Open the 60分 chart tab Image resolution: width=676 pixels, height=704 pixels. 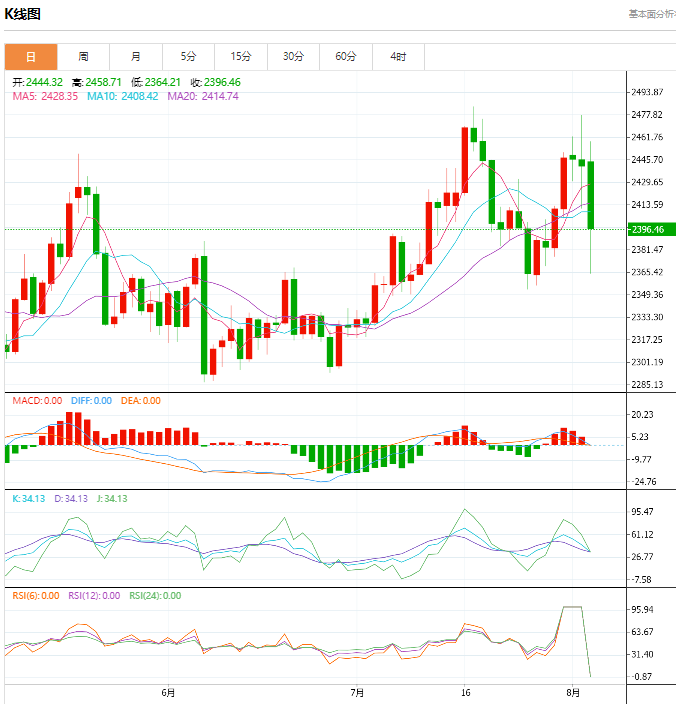pyautogui.click(x=346, y=57)
